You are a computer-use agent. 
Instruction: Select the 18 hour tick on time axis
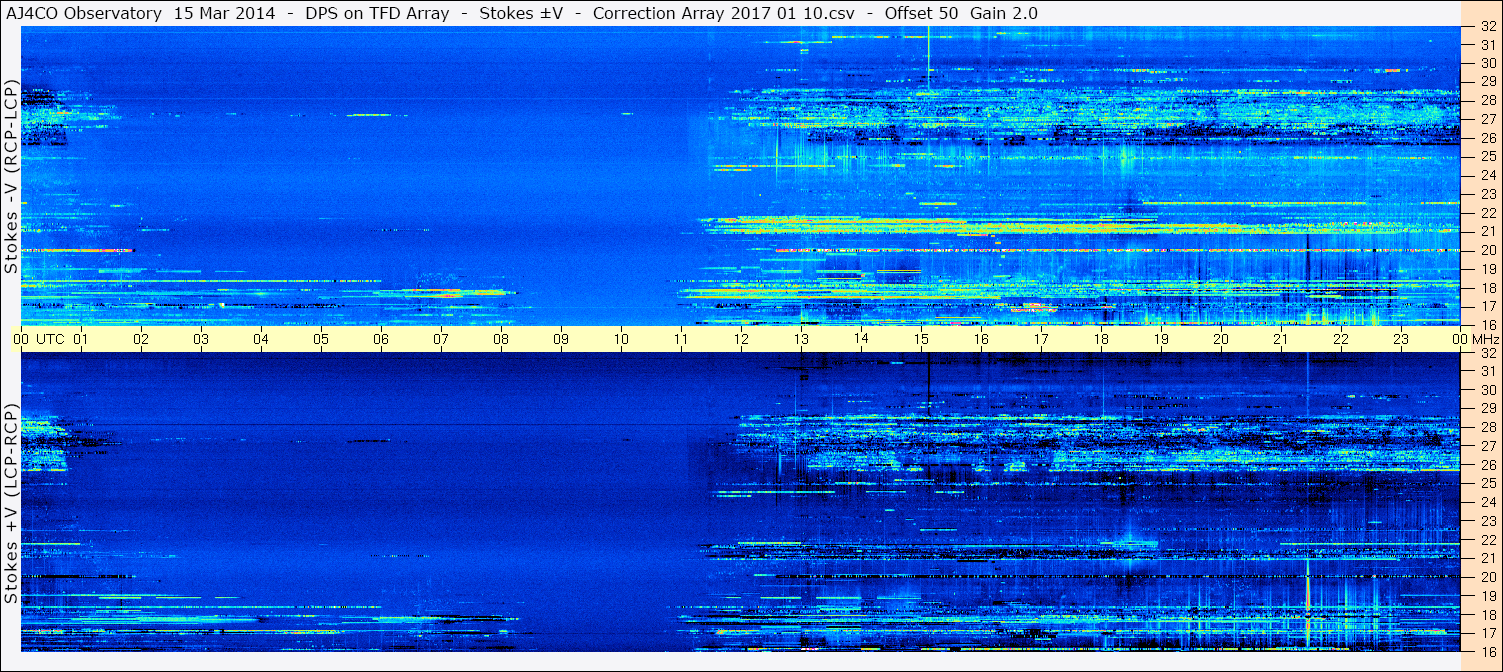[1101, 339]
